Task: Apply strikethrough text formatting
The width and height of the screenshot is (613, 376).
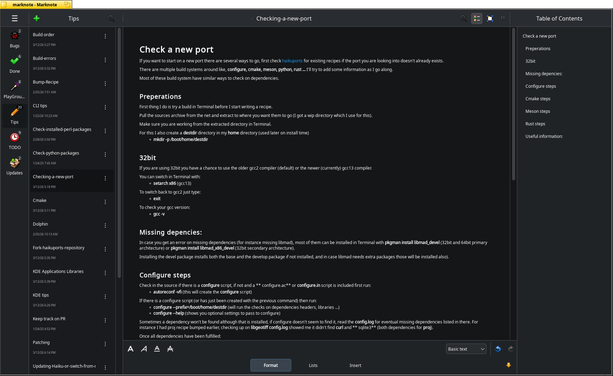Action: point(170,349)
